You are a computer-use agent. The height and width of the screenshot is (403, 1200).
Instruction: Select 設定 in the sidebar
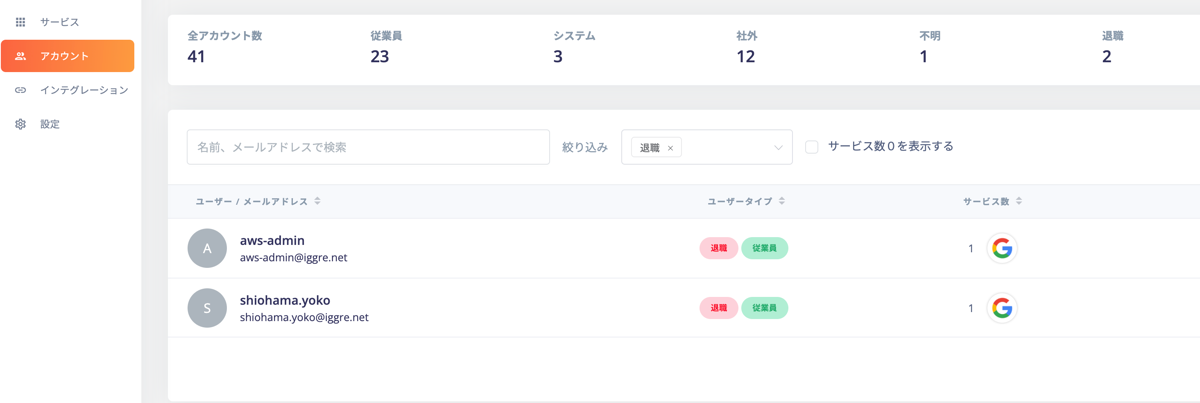tap(50, 124)
